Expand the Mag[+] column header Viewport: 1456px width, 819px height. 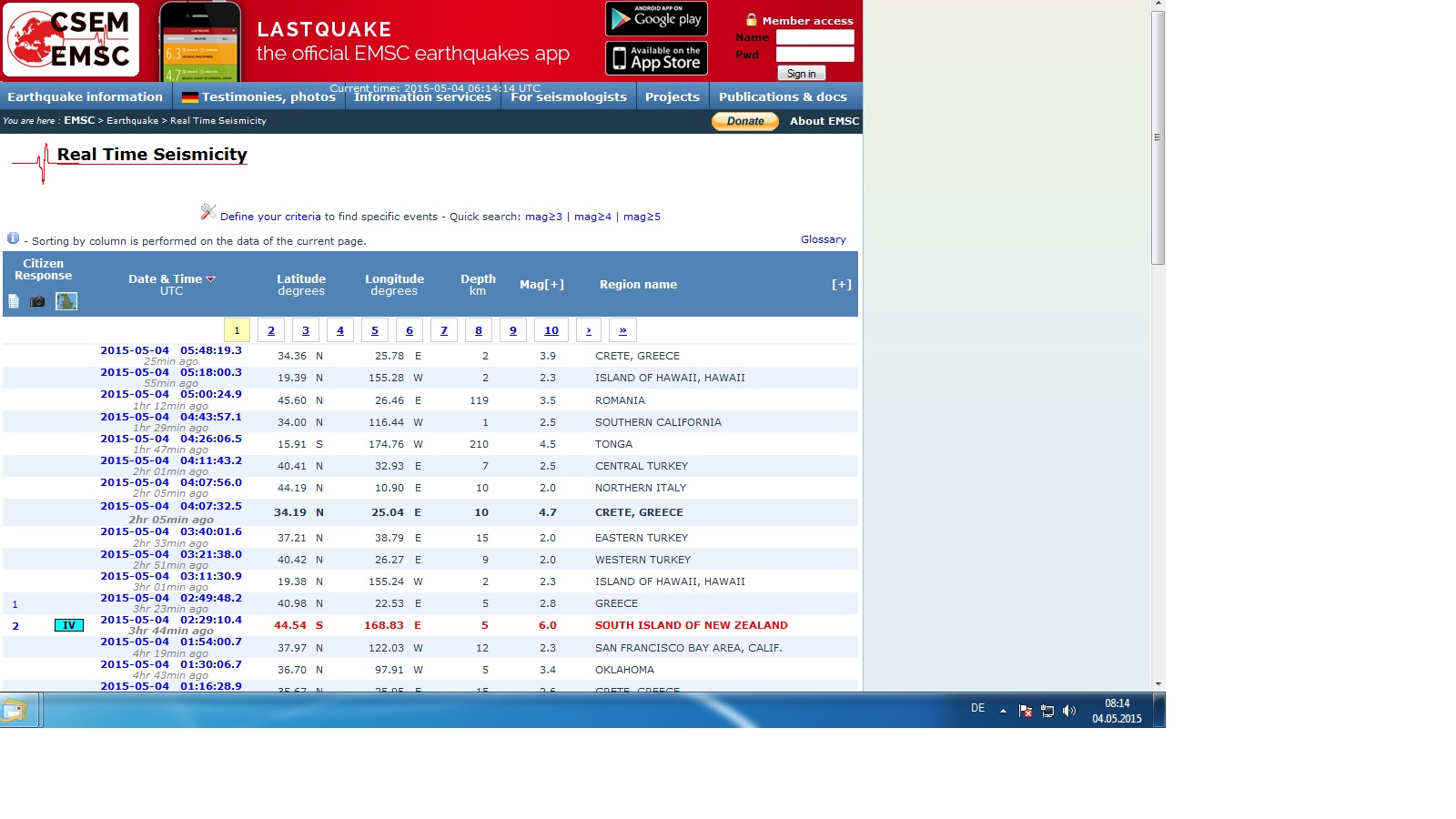[541, 285]
